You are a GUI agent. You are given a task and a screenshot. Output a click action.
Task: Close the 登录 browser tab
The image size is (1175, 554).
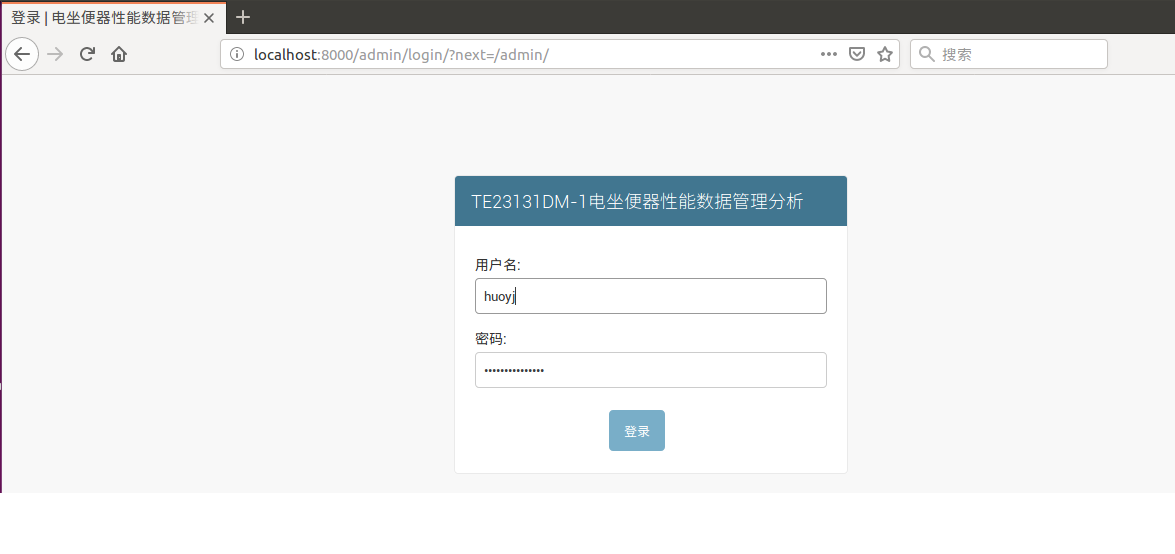tap(209, 17)
